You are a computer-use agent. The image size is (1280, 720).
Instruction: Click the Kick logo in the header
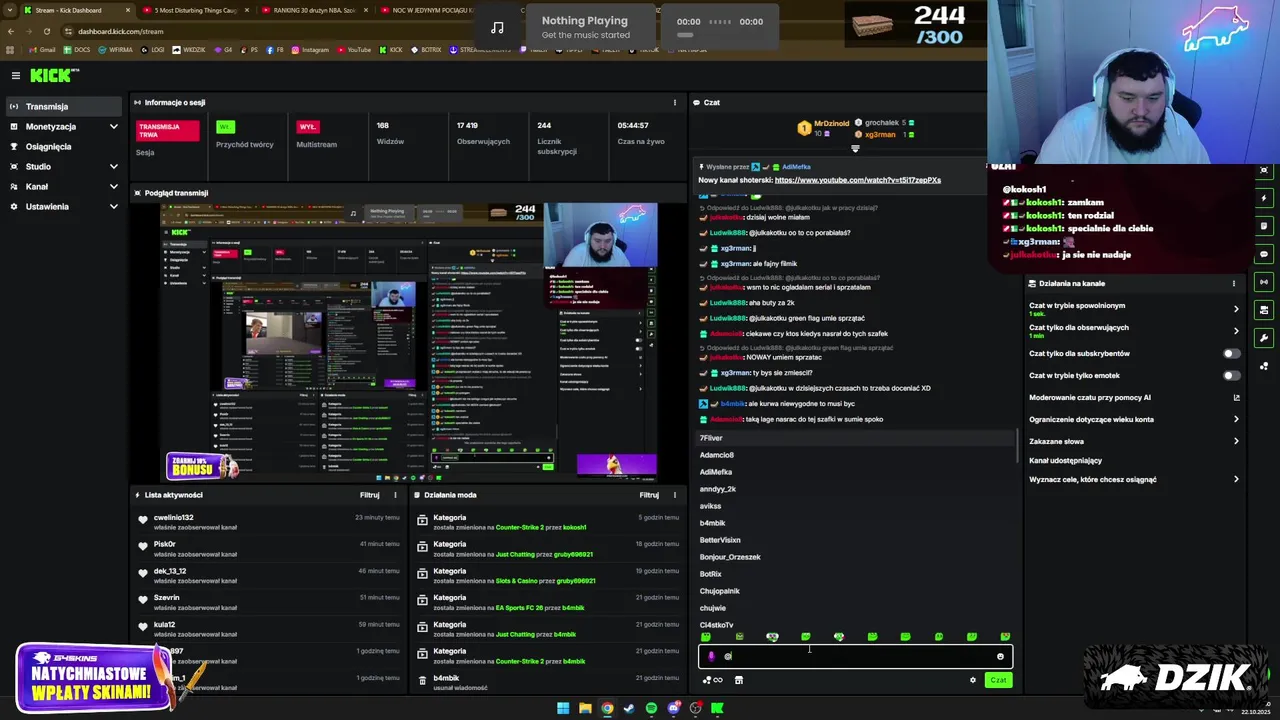[51, 75]
